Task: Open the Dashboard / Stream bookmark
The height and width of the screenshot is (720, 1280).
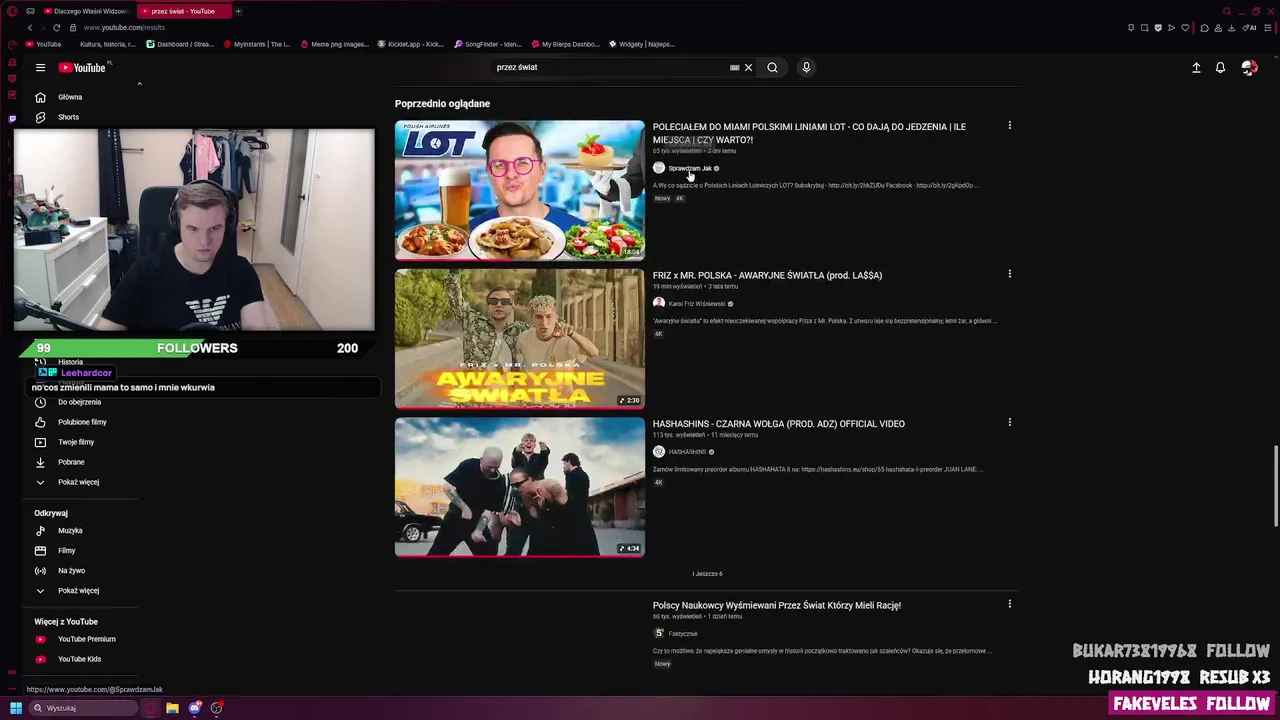Action: (180, 44)
